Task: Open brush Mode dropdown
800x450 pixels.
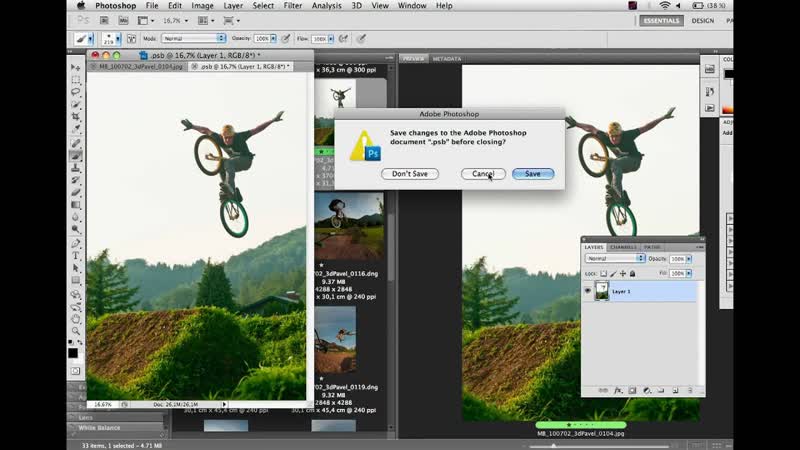Action: (193, 38)
